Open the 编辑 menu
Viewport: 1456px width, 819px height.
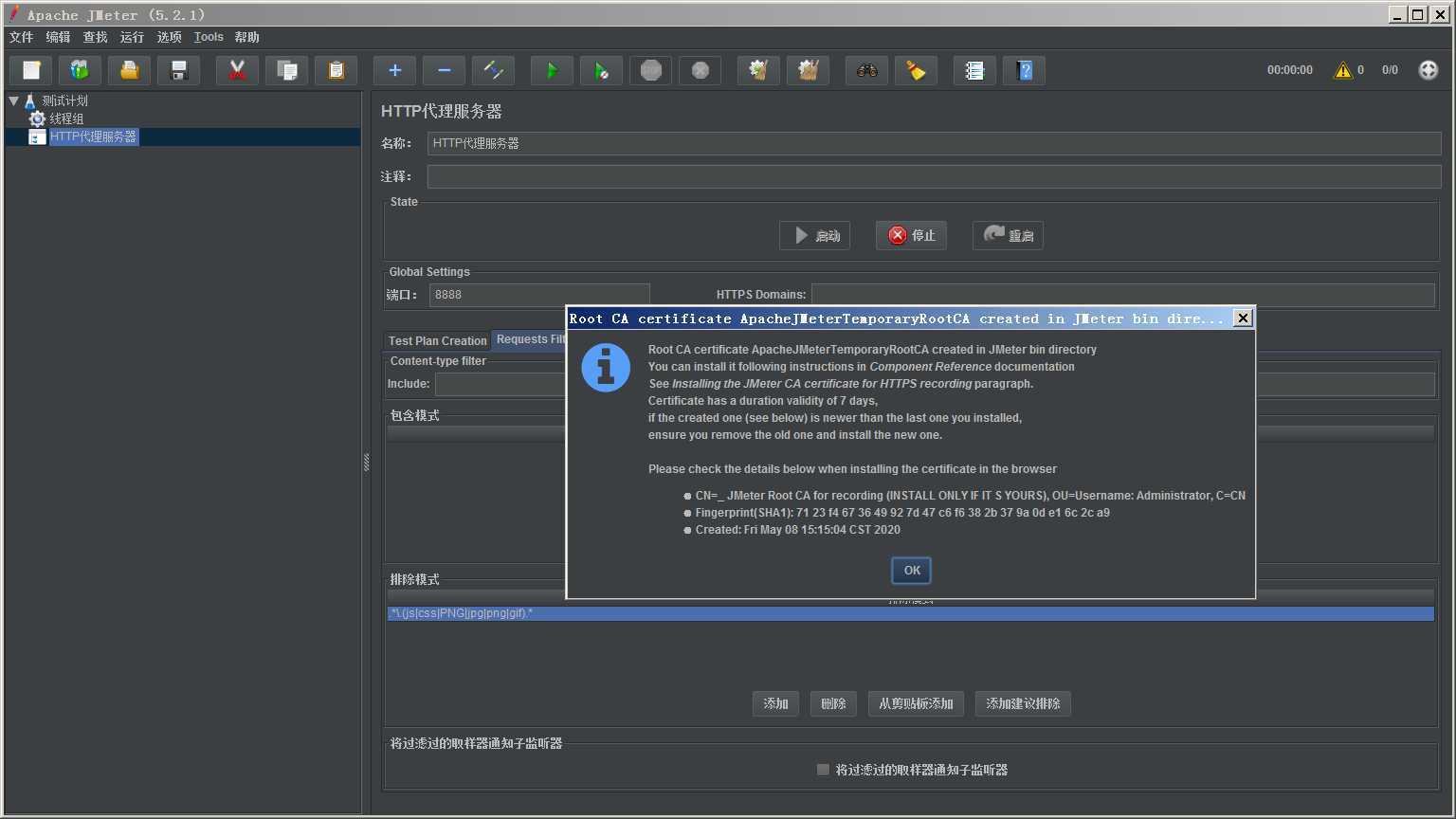click(x=58, y=37)
